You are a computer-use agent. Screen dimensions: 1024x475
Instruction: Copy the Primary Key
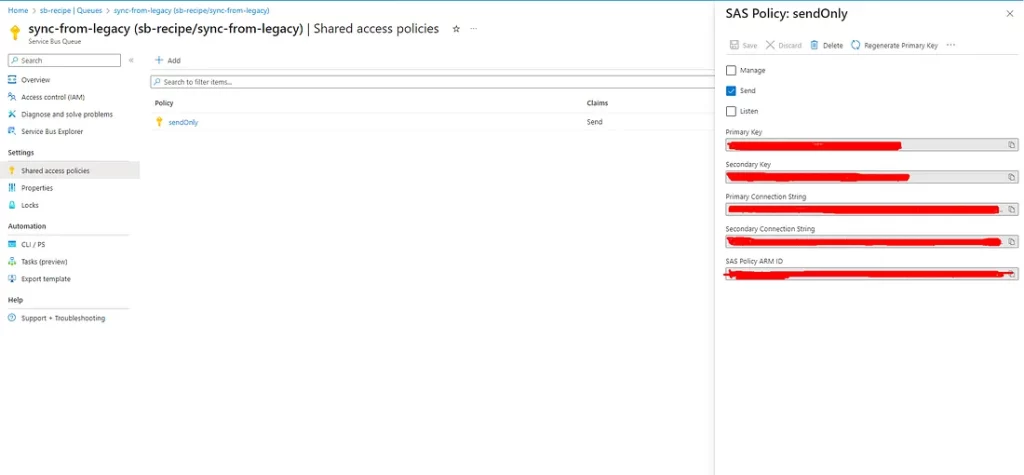pos(1011,145)
